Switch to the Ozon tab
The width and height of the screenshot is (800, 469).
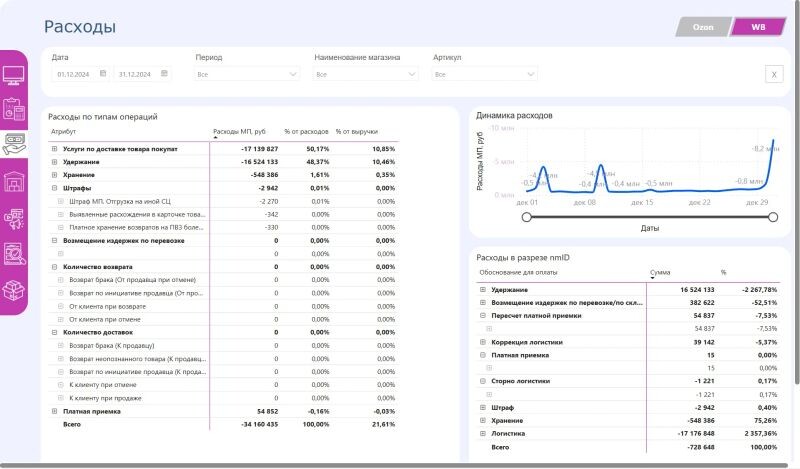703,27
